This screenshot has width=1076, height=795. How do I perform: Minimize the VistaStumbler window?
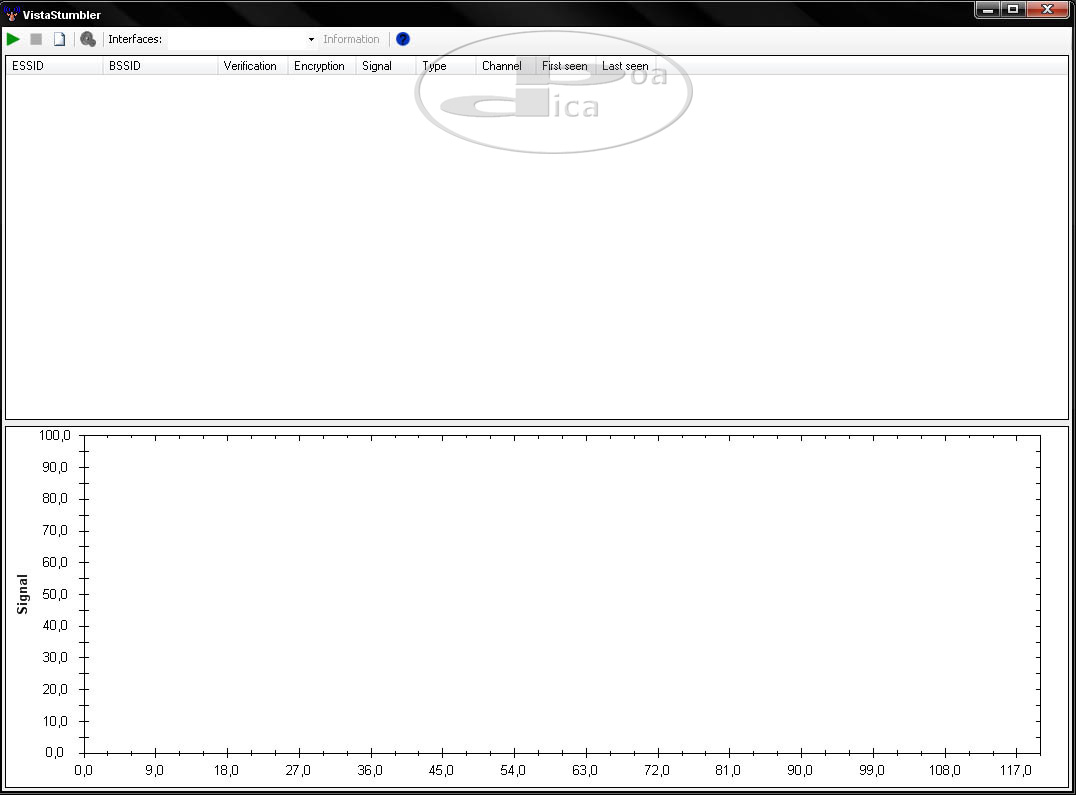point(988,9)
